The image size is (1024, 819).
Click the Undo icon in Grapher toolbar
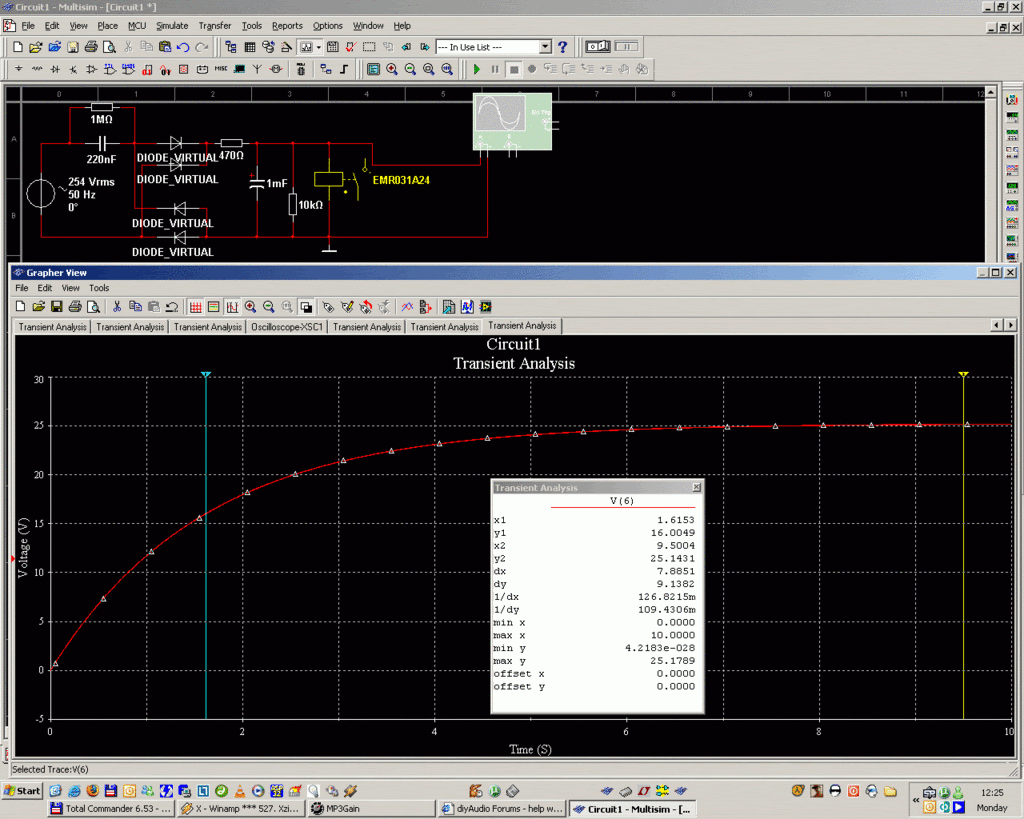[172, 307]
